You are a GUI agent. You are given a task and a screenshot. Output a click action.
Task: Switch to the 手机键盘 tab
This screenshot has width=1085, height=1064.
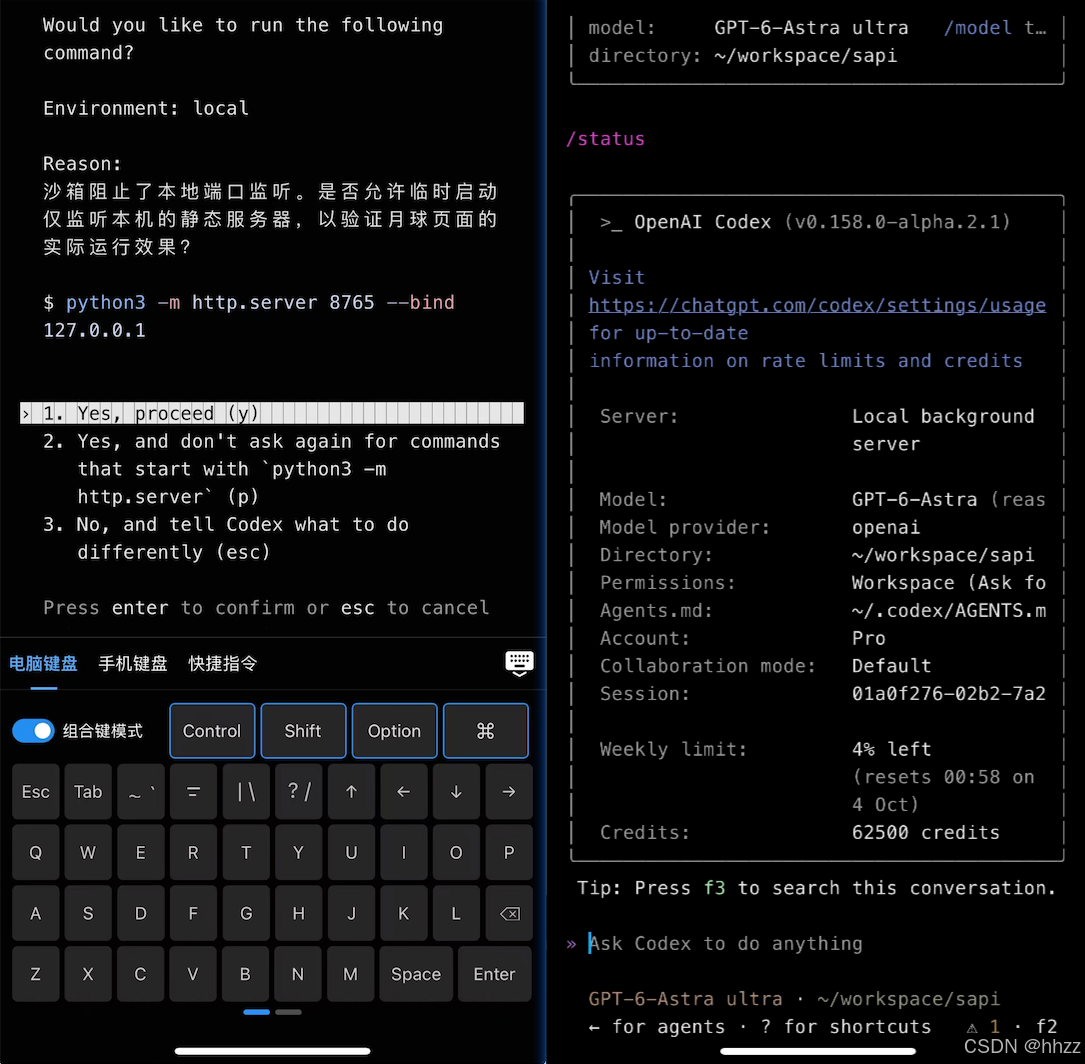pyautogui.click(x=133, y=663)
